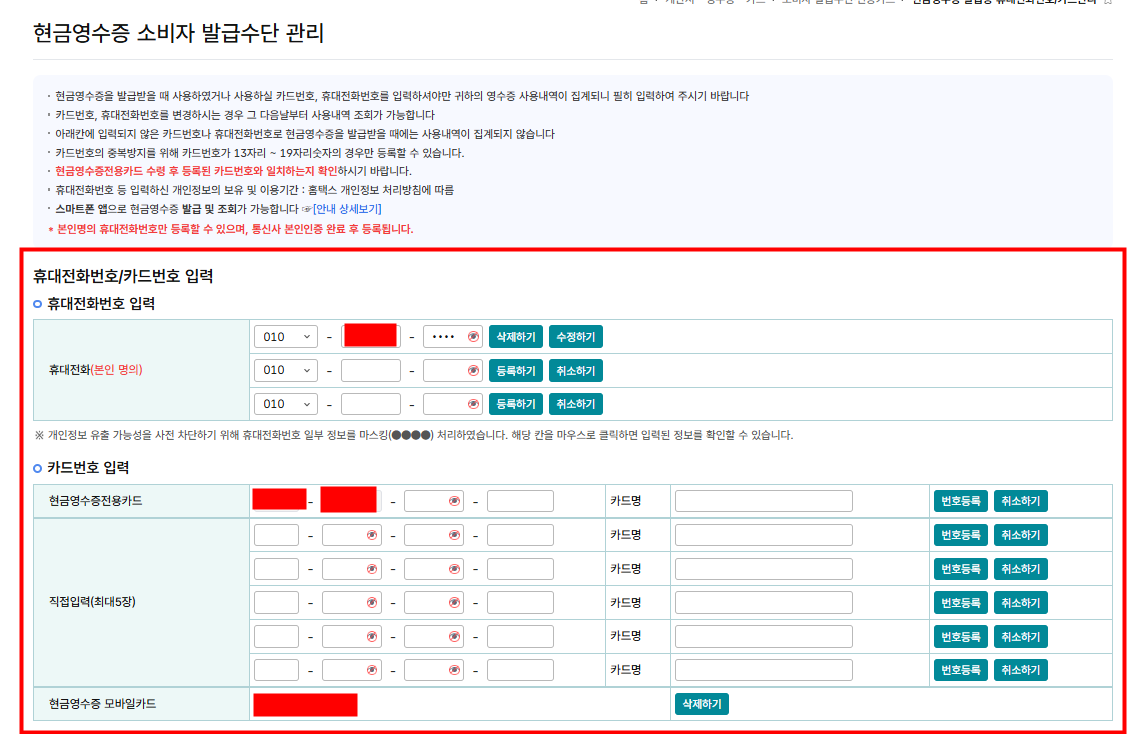The height and width of the screenshot is (734, 1144).
Task: Click 취소하기 for 현금영수증전용카드 row
Action: tap(1021, 501)
